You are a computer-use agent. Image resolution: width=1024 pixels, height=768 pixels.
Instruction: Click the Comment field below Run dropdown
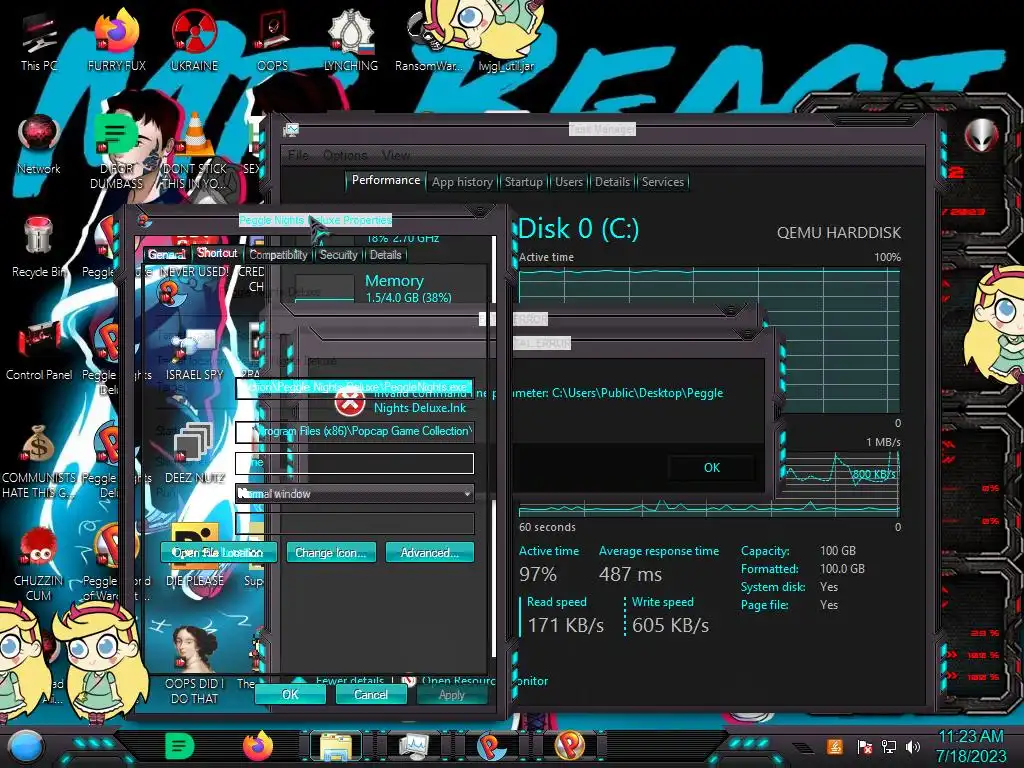355,523
